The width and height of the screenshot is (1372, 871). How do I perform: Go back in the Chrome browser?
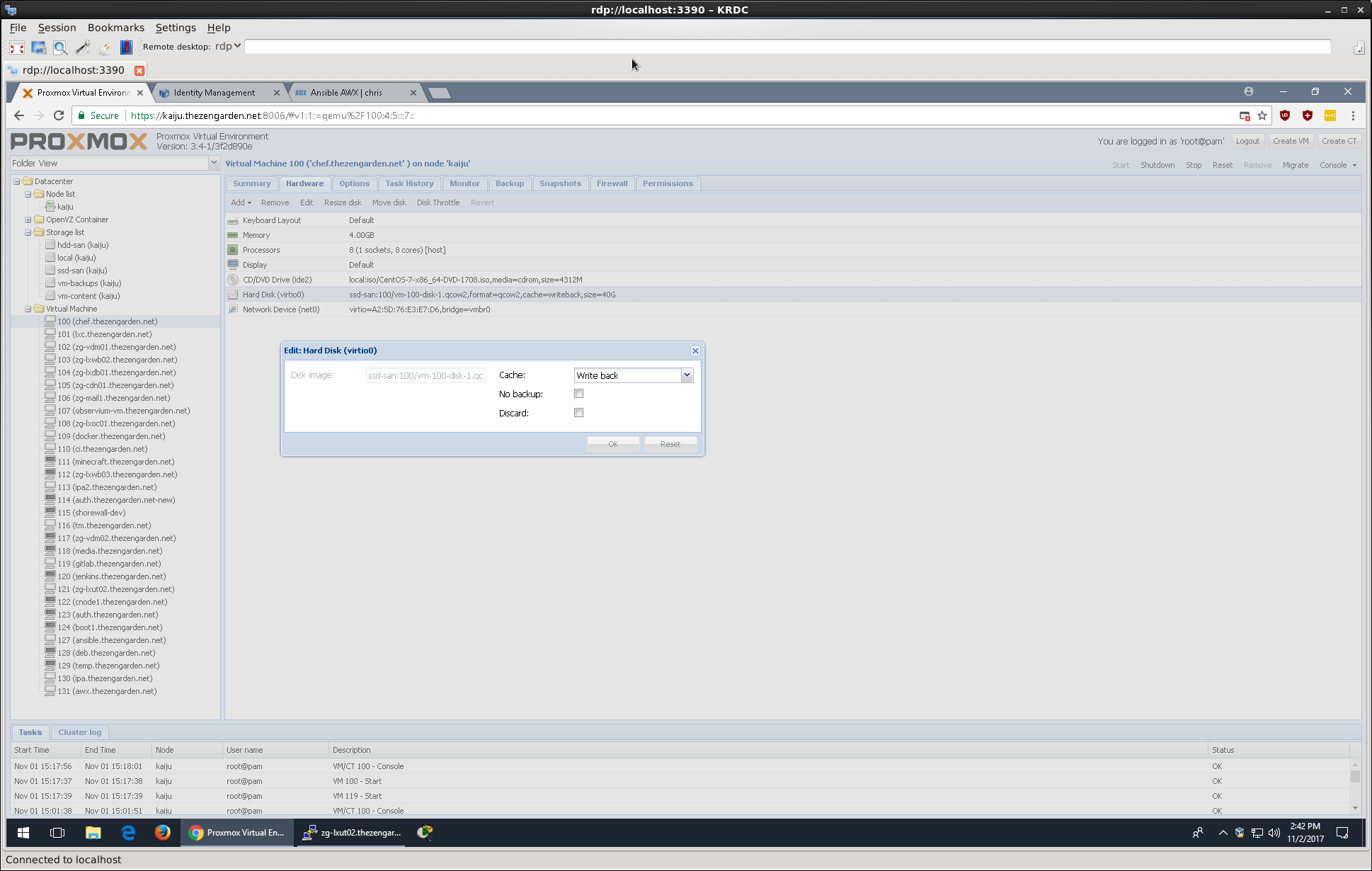click(19, 115)
